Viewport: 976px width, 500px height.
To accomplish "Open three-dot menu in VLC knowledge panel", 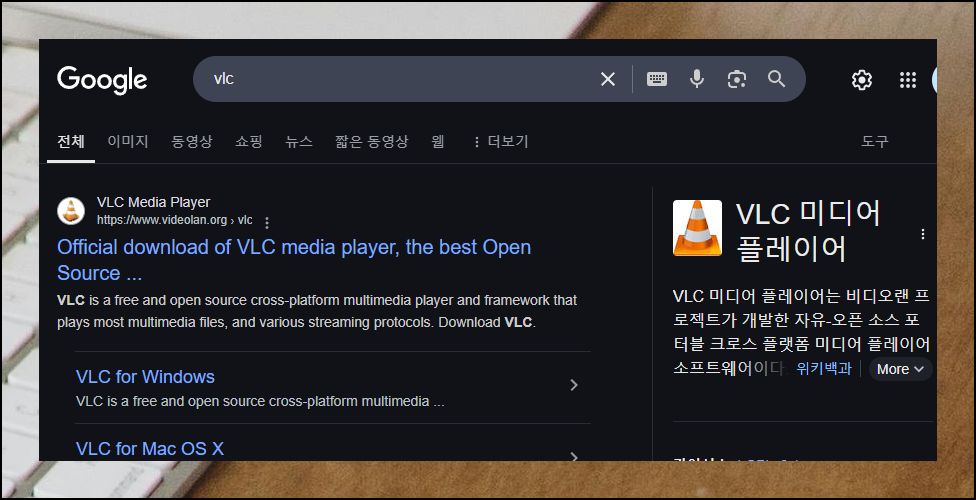I will pyautogui.click(x=922, y=234).
